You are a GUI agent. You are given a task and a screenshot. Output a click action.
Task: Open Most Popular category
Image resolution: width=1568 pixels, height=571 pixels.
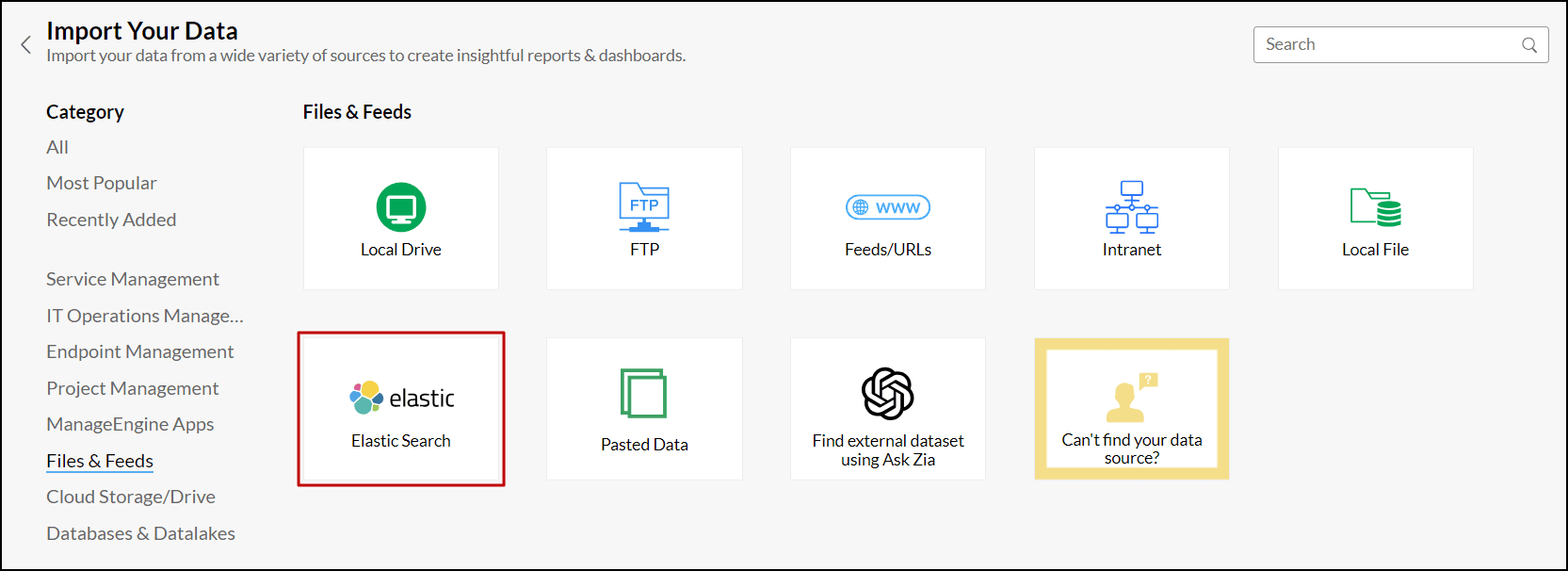[102, 183]
